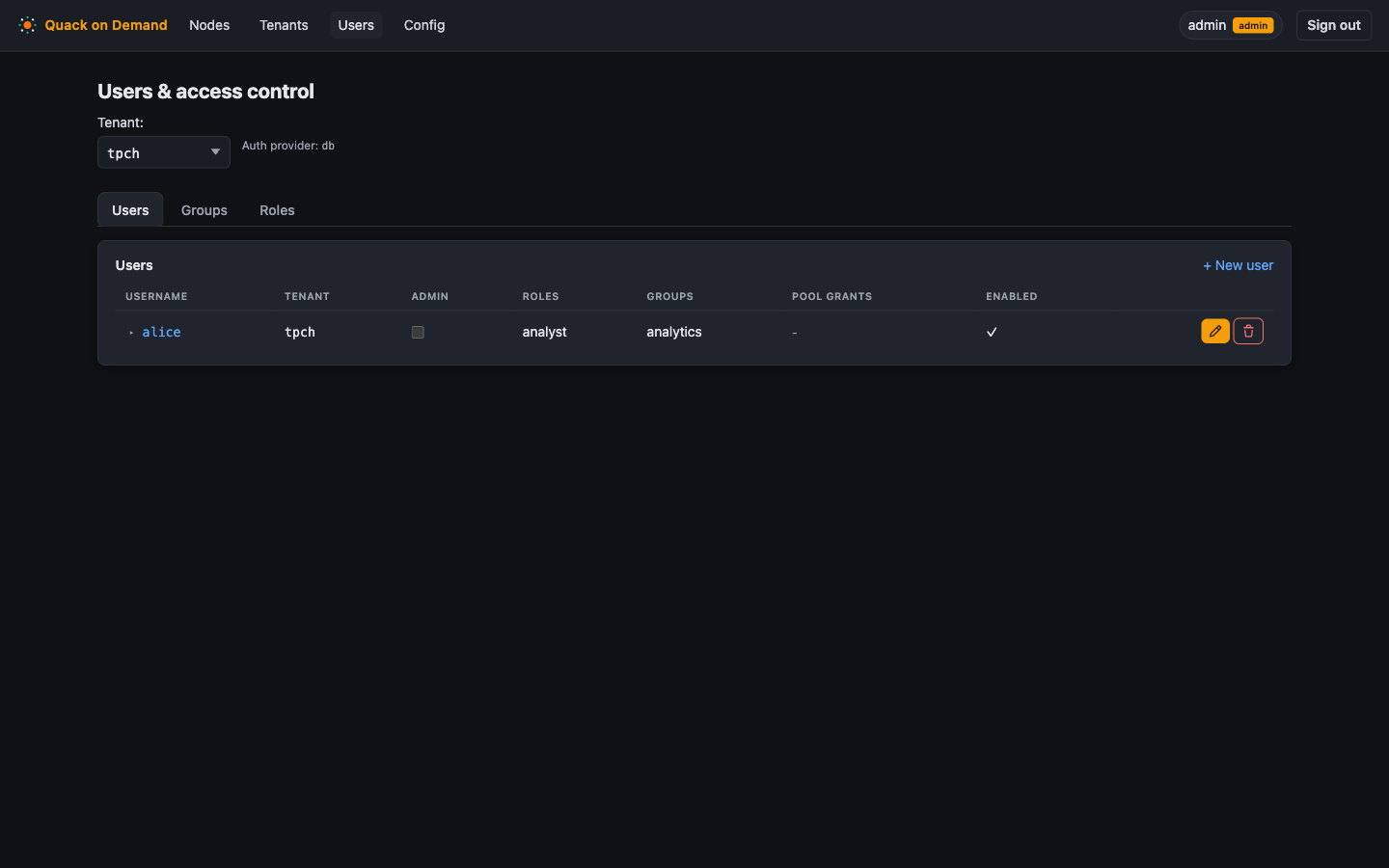Click the Sign out button
Screen dimensions: 1389x868
(x=1334, y=25)
